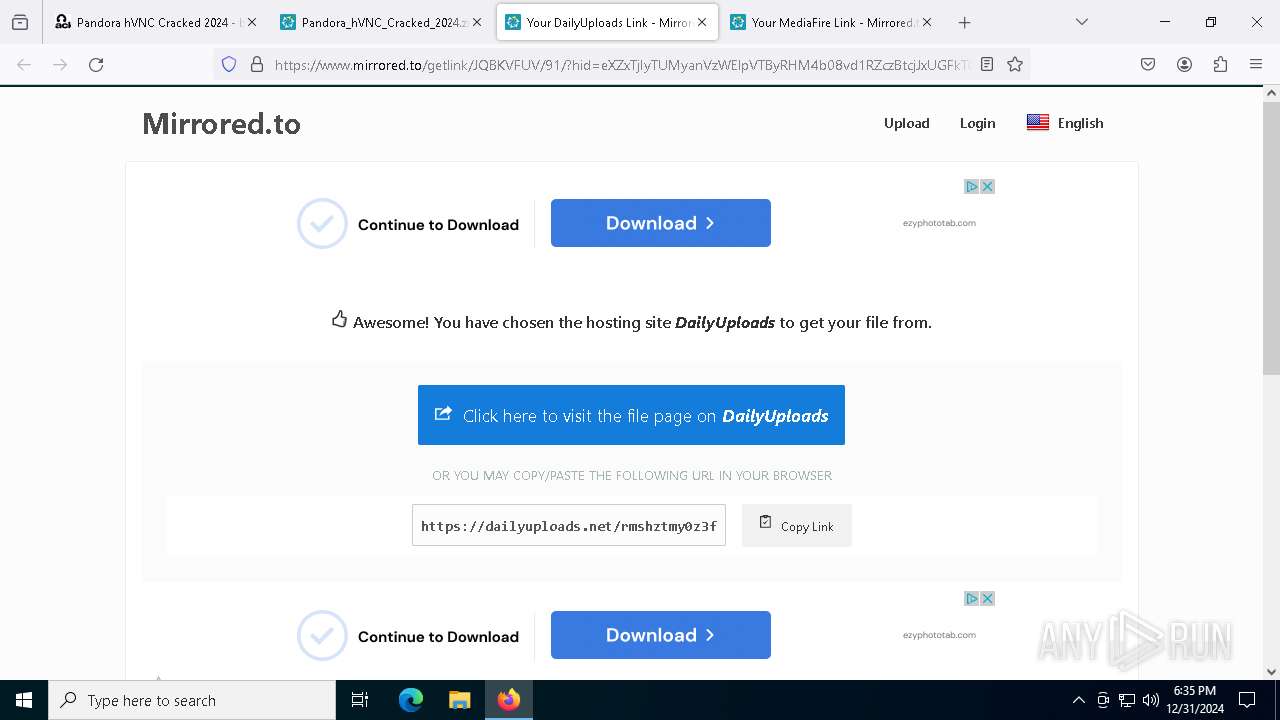Toggle reader view icon
This screenshot has height=720, width=1280.
point(987,64)
